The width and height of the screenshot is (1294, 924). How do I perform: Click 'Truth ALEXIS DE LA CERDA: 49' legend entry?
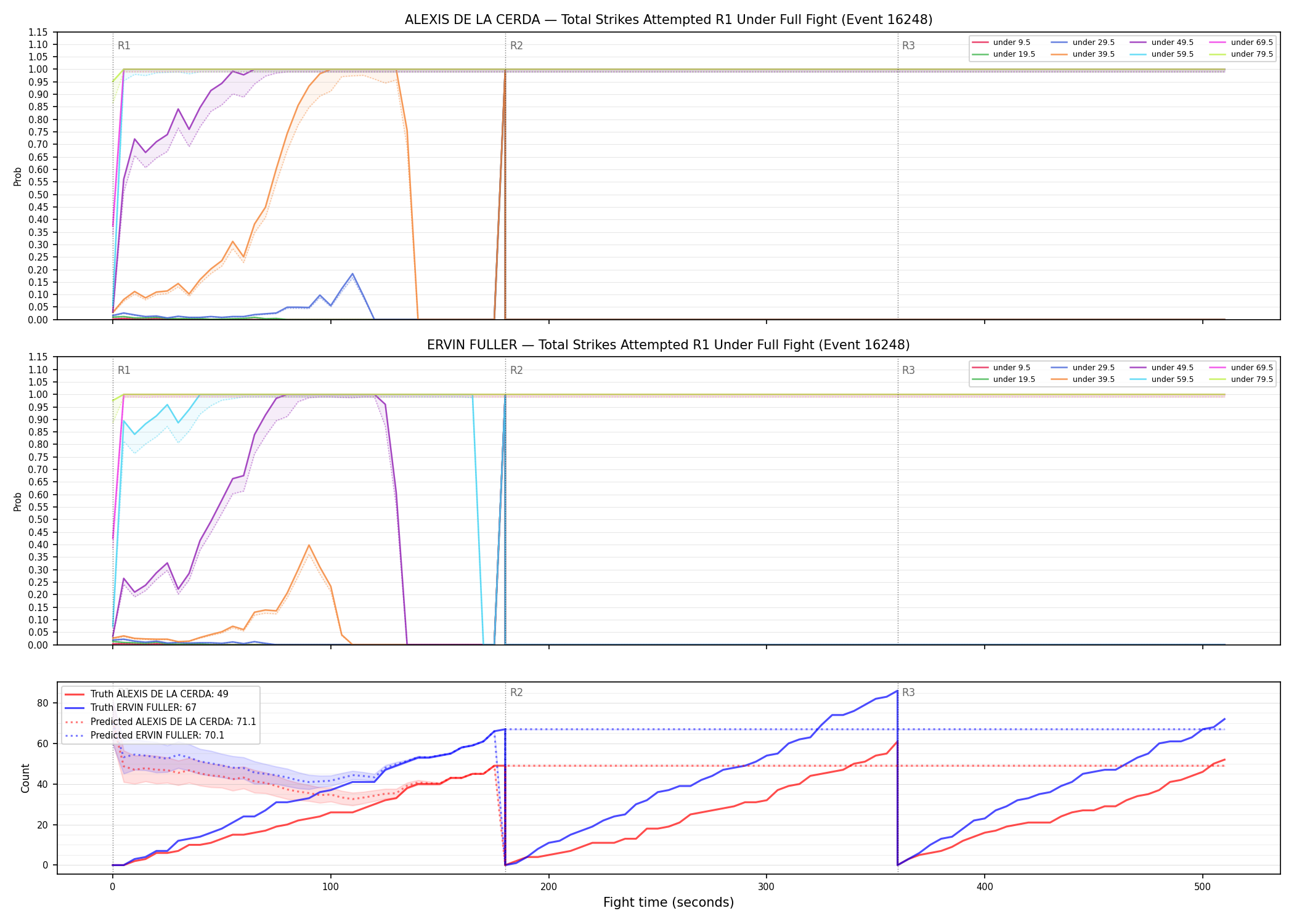click(146, 694)
